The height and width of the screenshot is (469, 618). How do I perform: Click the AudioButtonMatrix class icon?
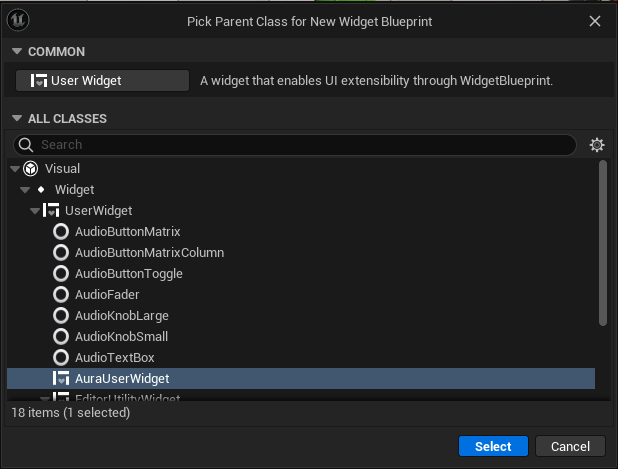pos(62,231)
